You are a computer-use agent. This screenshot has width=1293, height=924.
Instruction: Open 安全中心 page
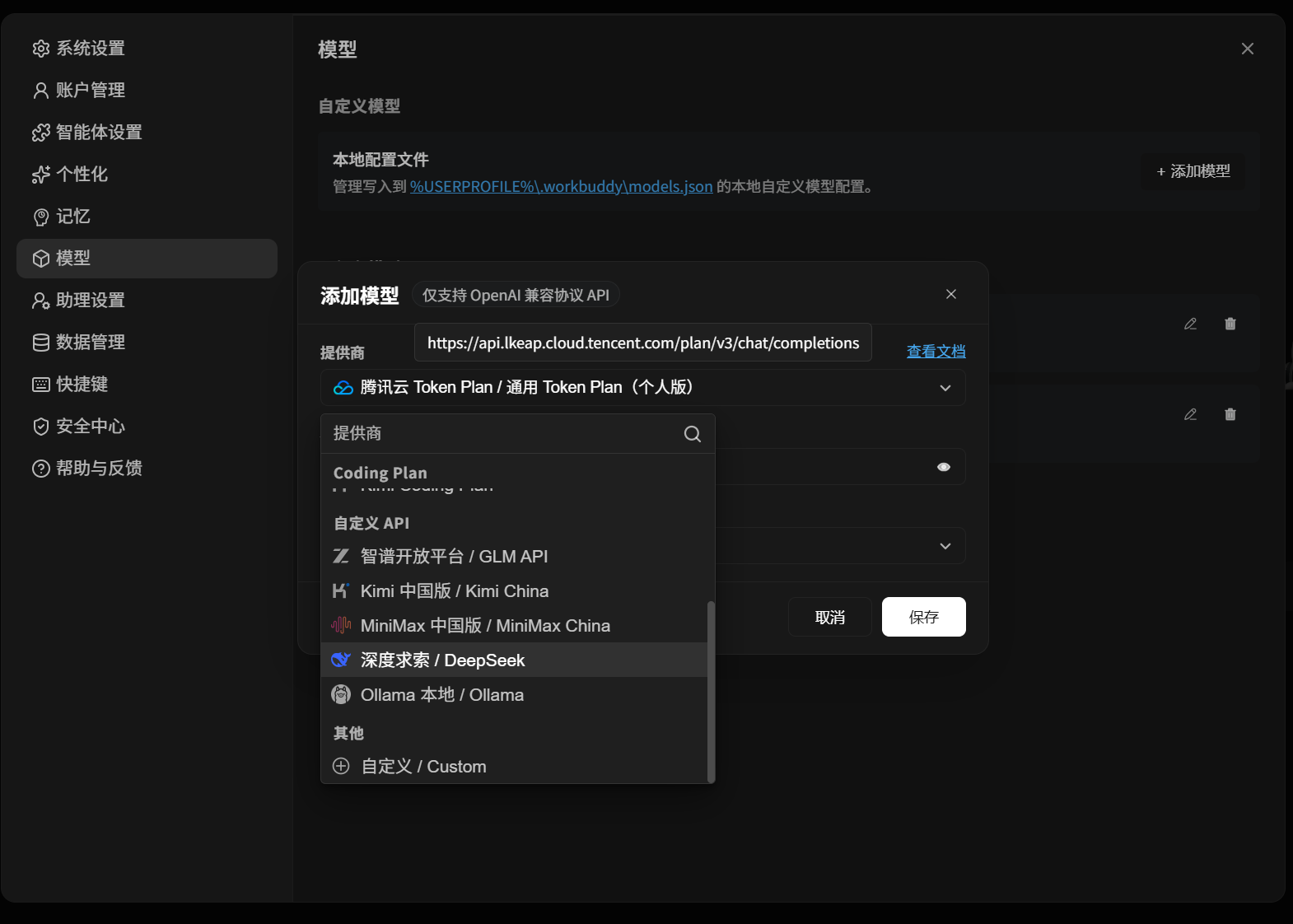pos(147,427)
